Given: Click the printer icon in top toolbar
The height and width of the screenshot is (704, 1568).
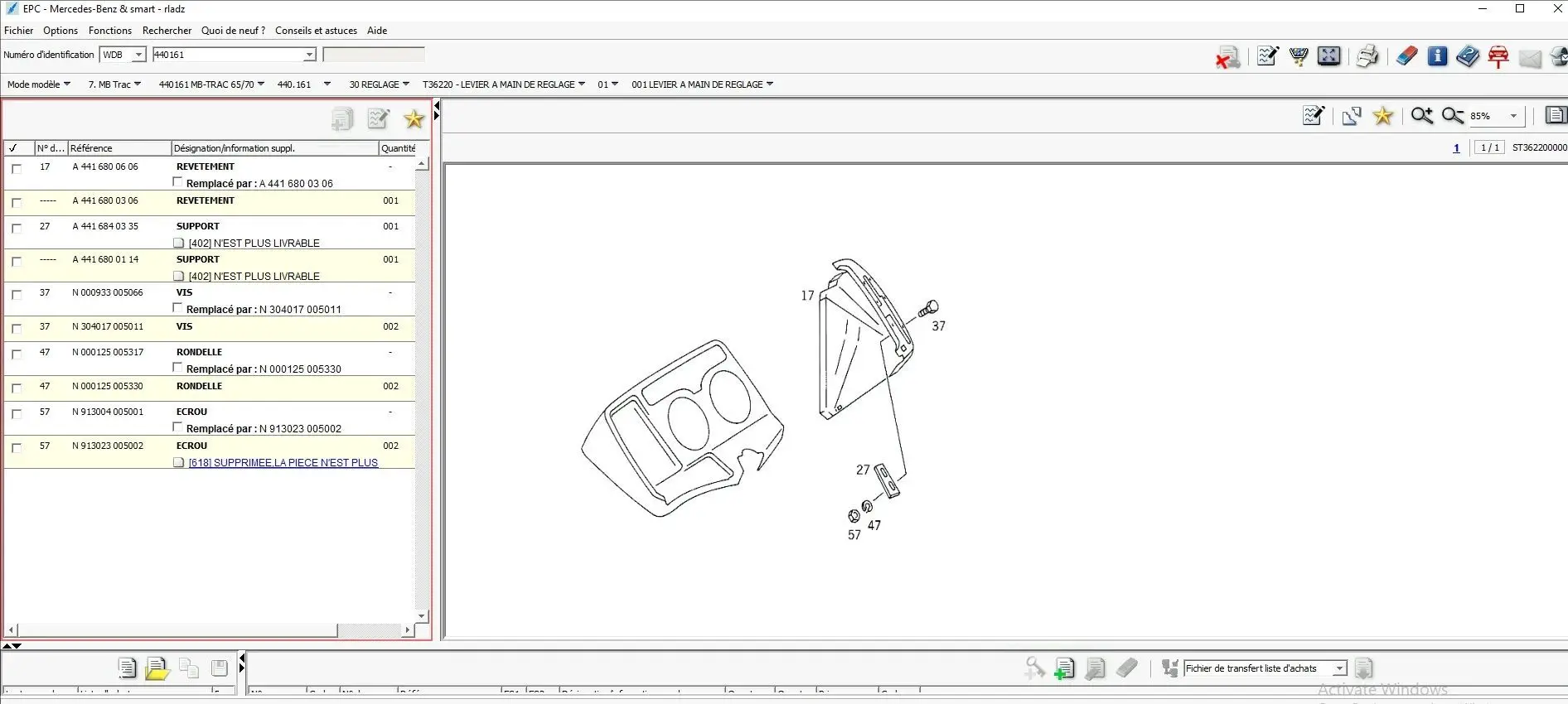Looking at the screenshot, I should [x=1367, y=56].
